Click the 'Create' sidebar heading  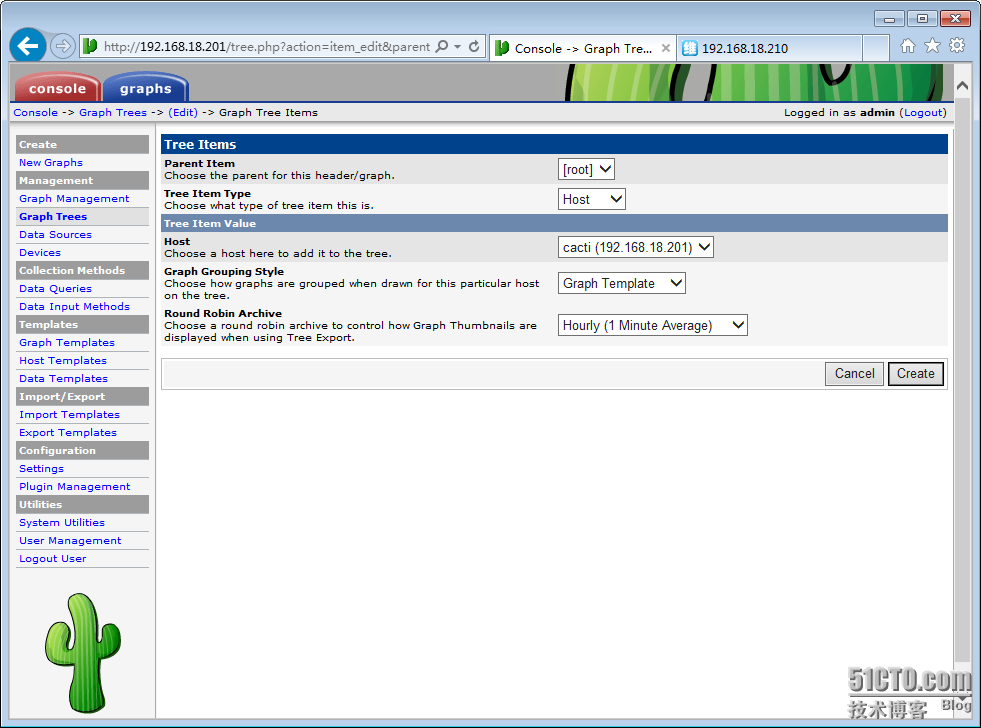[83, 144]
